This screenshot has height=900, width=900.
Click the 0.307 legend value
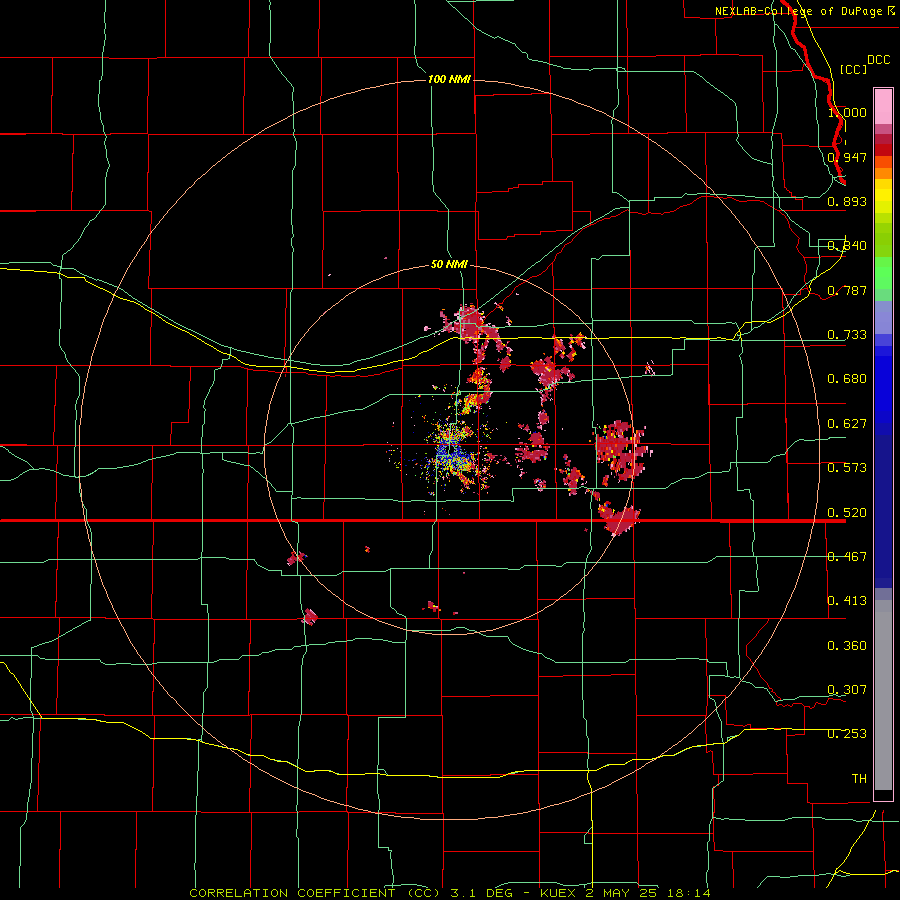847,690
